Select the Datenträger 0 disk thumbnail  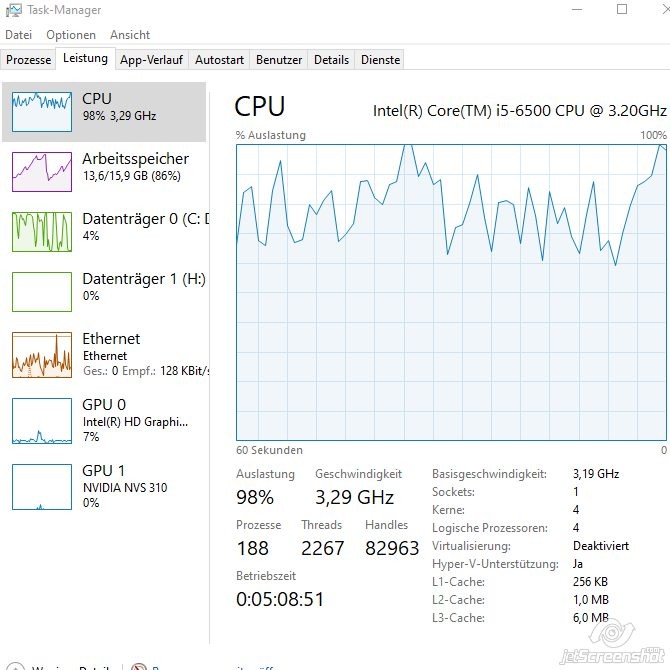click(x=42, y=231)
